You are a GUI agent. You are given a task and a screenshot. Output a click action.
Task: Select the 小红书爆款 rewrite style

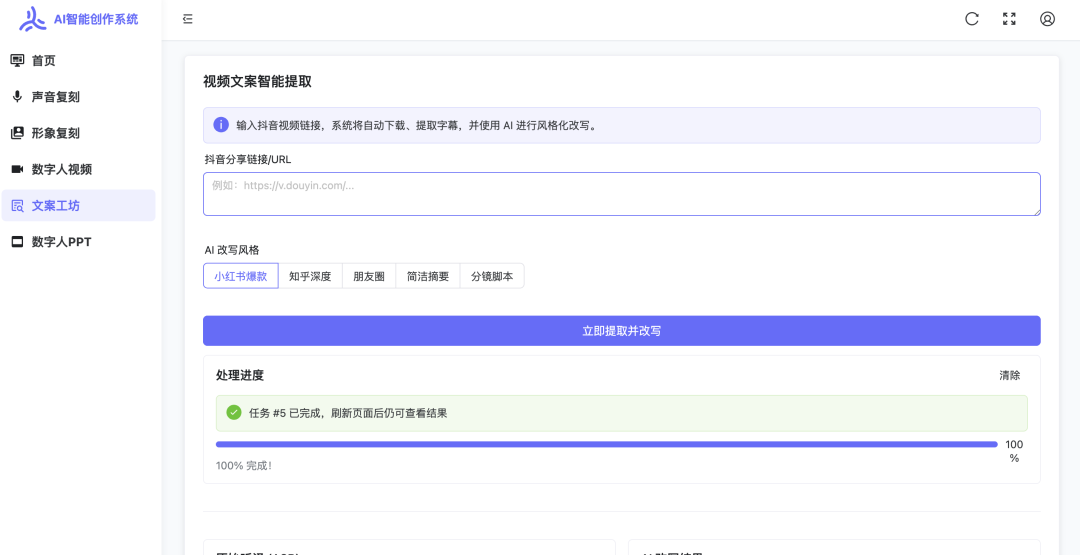[x=240, y=276]
